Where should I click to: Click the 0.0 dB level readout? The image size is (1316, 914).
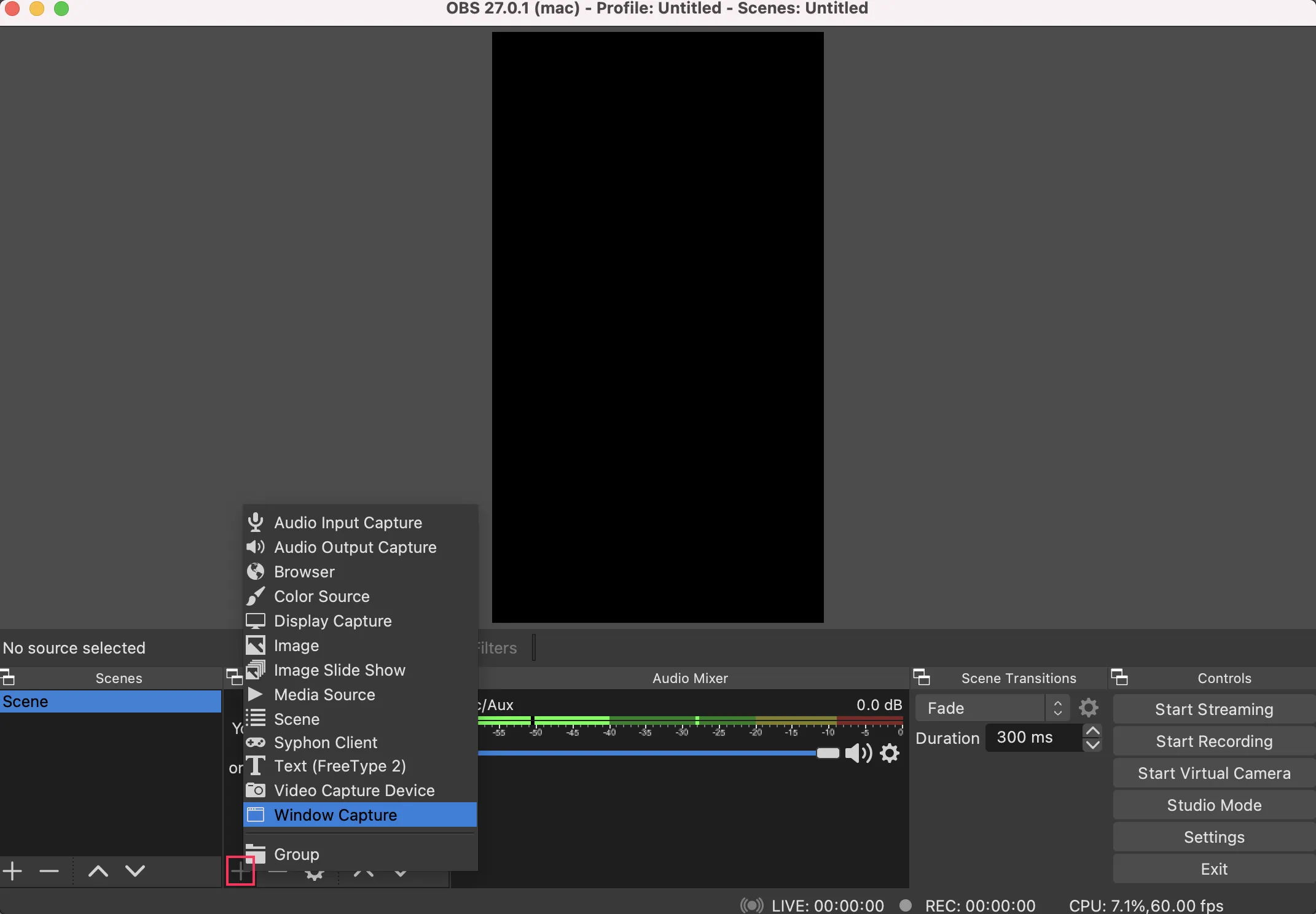click(x=879, y=705)
